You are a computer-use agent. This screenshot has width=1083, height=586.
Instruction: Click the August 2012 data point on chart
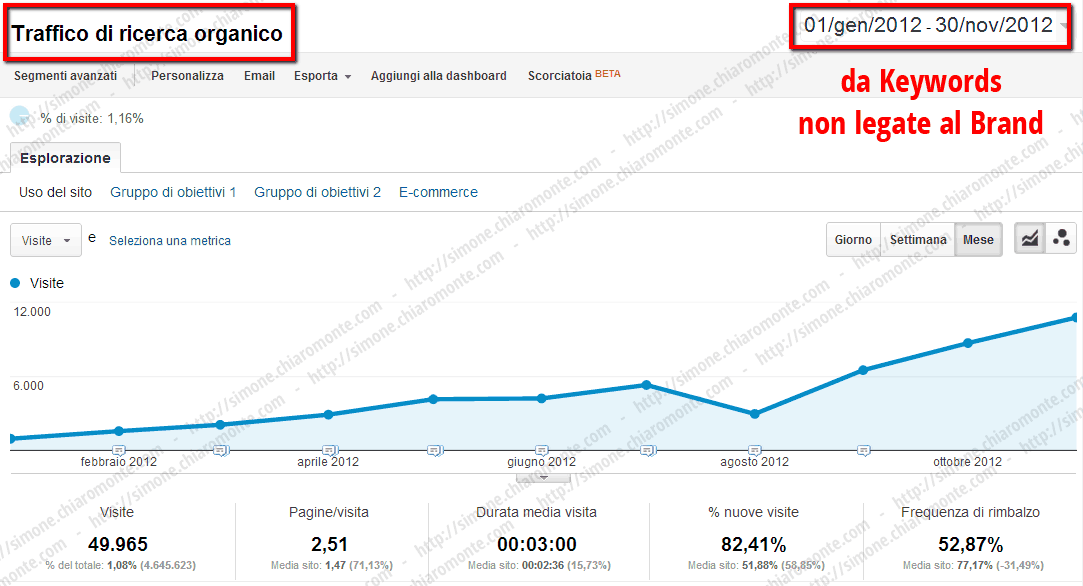[x=754, y=414]
